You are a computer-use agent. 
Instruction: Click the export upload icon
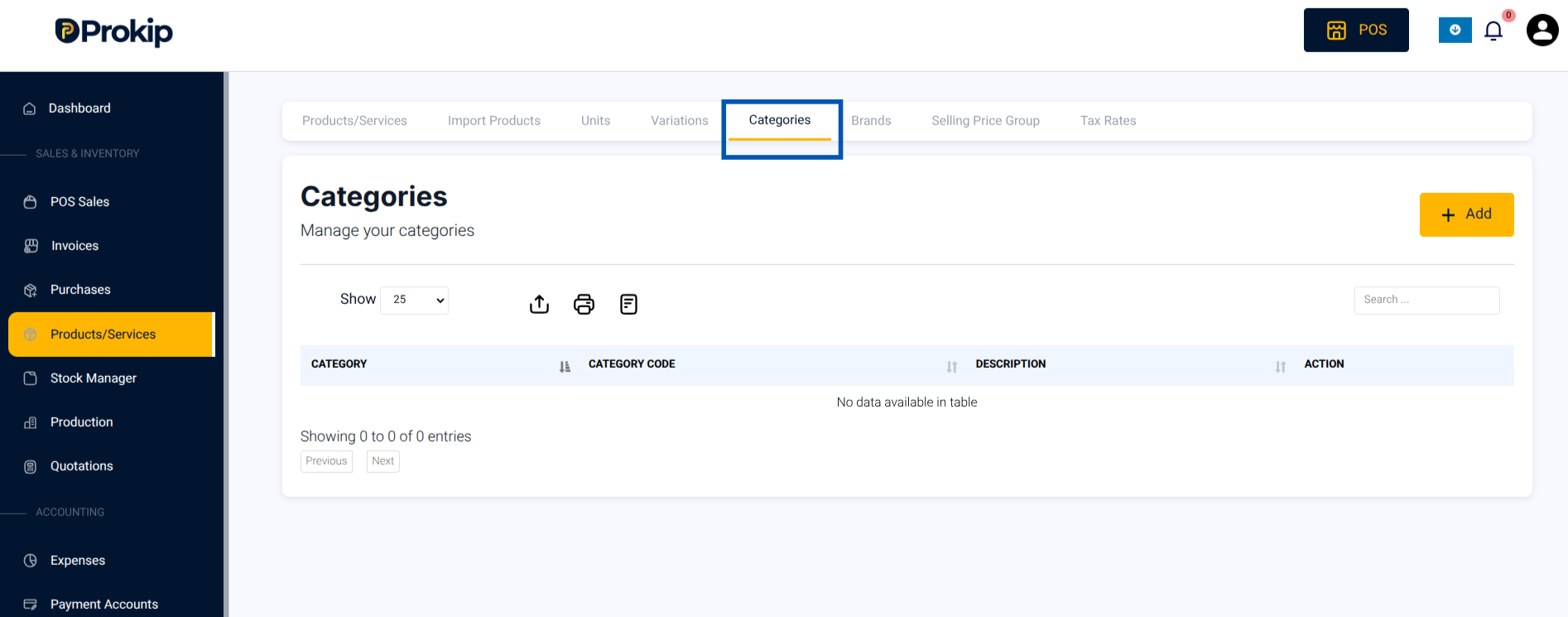point(539,305)
